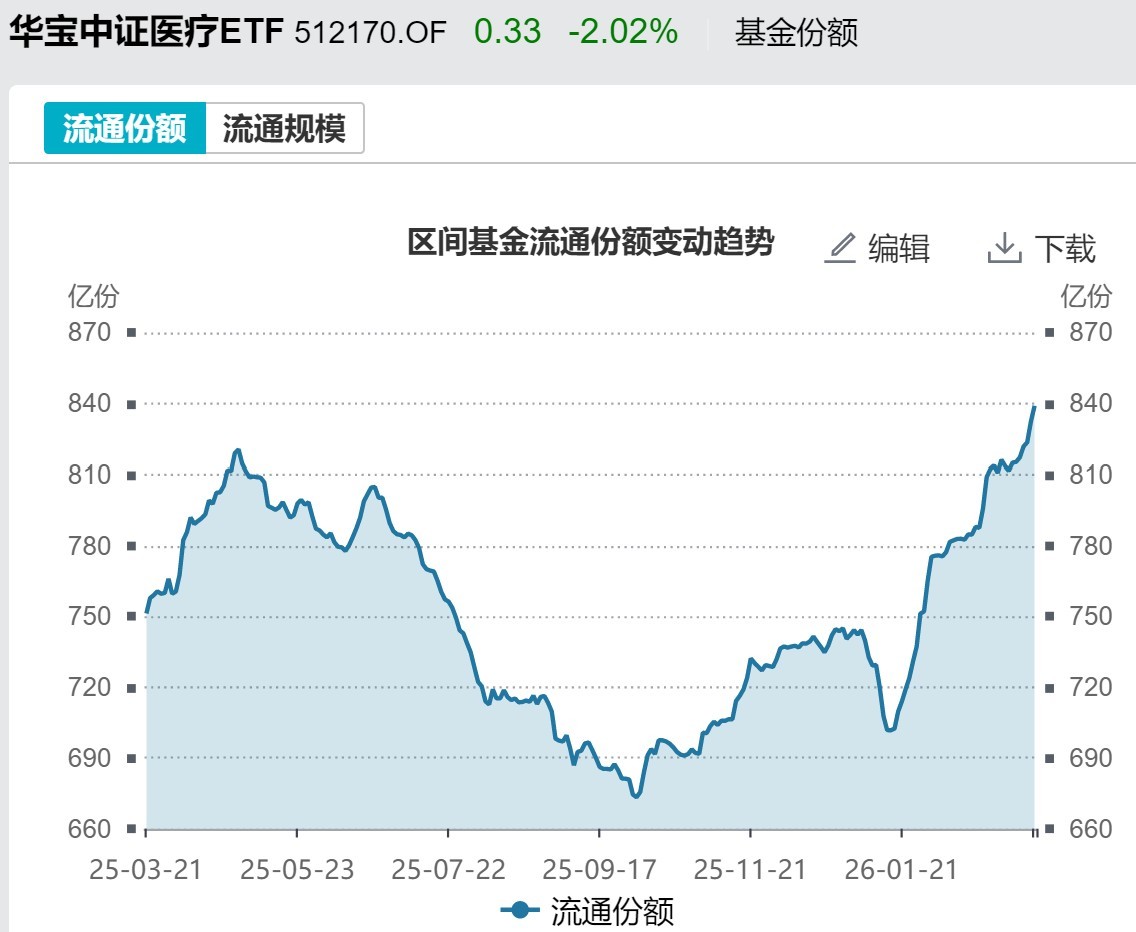This screenshot has width=1136, height=932.
Task: Click the 下载 download icon
Action: click(x=1003, y=246)
